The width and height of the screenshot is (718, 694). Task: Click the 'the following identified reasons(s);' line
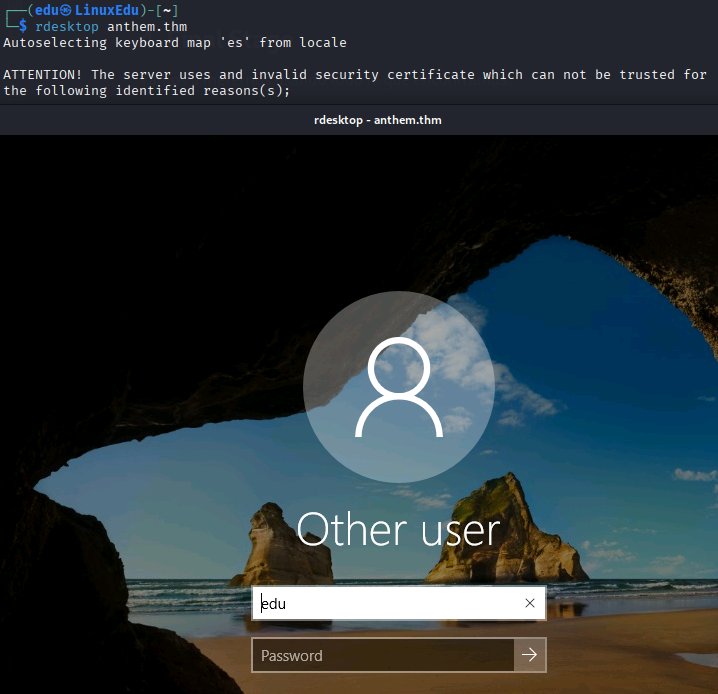point(147,91)
